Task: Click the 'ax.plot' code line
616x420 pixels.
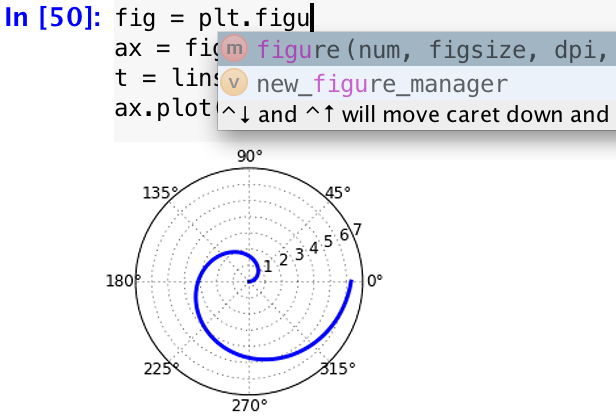Action: tap(167, 108)
